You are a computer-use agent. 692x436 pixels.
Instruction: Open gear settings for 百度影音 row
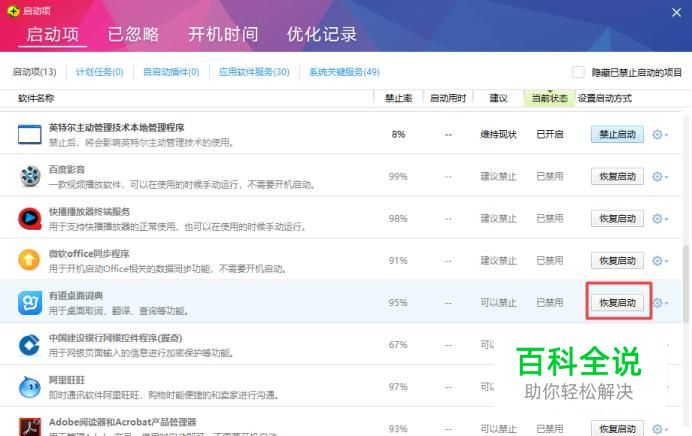[x=659, y=177]
